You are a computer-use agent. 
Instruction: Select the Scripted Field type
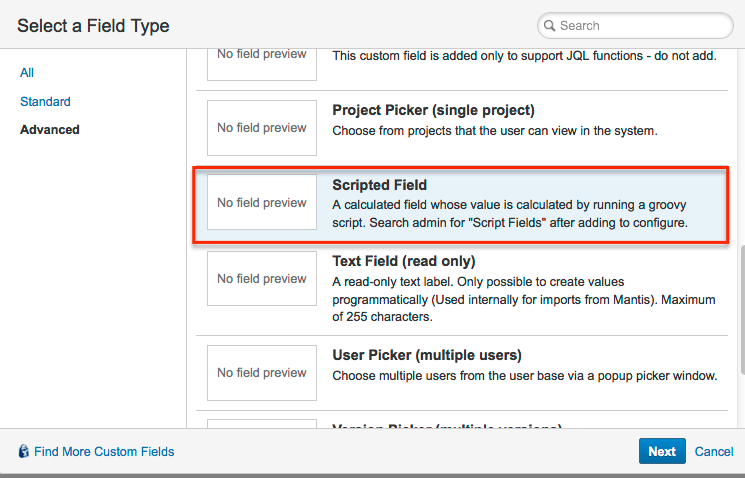coord(461,205)
